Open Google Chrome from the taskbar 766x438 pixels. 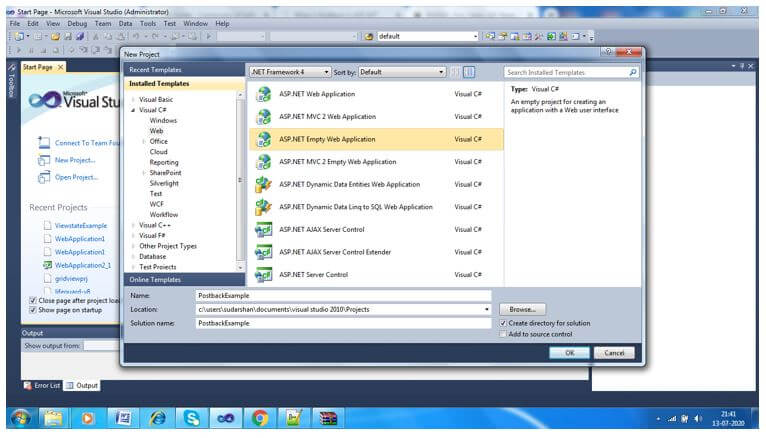click(x=260, y=418)
